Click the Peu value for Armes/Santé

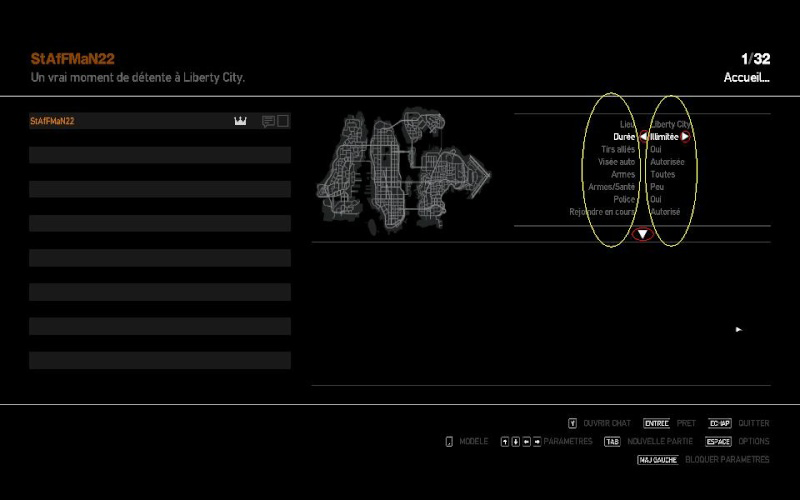657,187
